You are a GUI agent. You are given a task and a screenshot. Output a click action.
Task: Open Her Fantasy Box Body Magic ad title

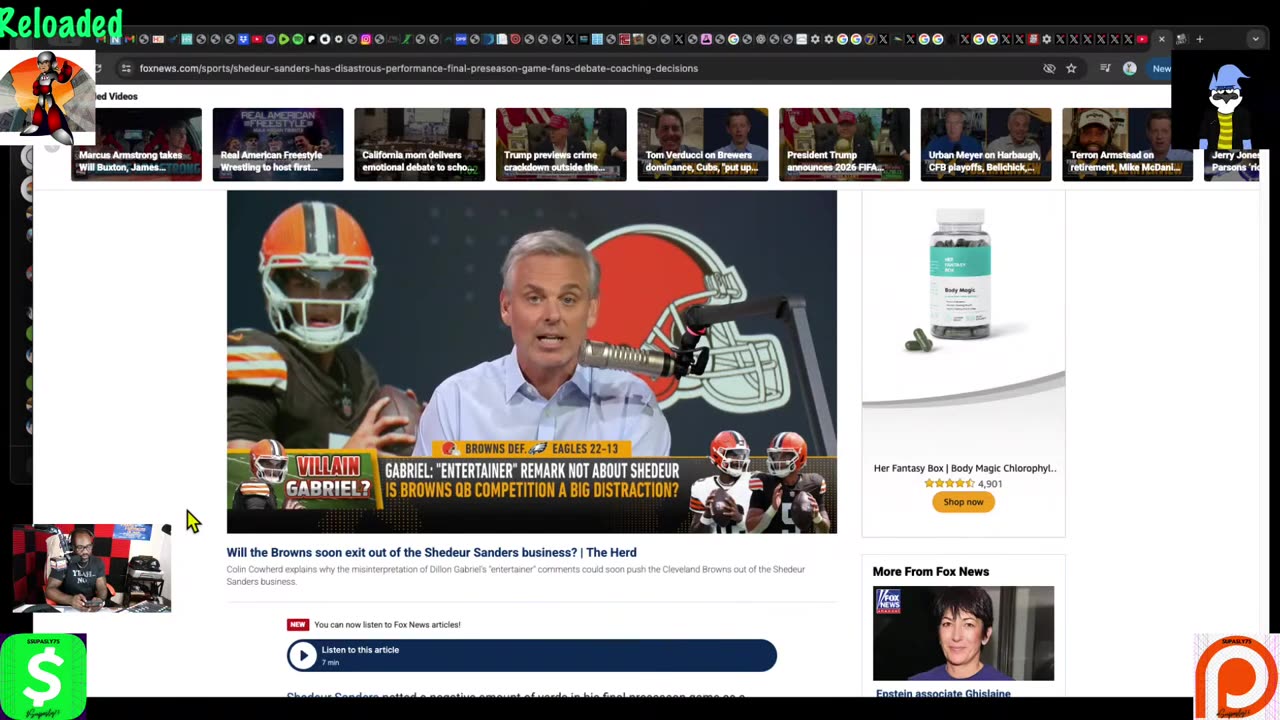point(965,468)
